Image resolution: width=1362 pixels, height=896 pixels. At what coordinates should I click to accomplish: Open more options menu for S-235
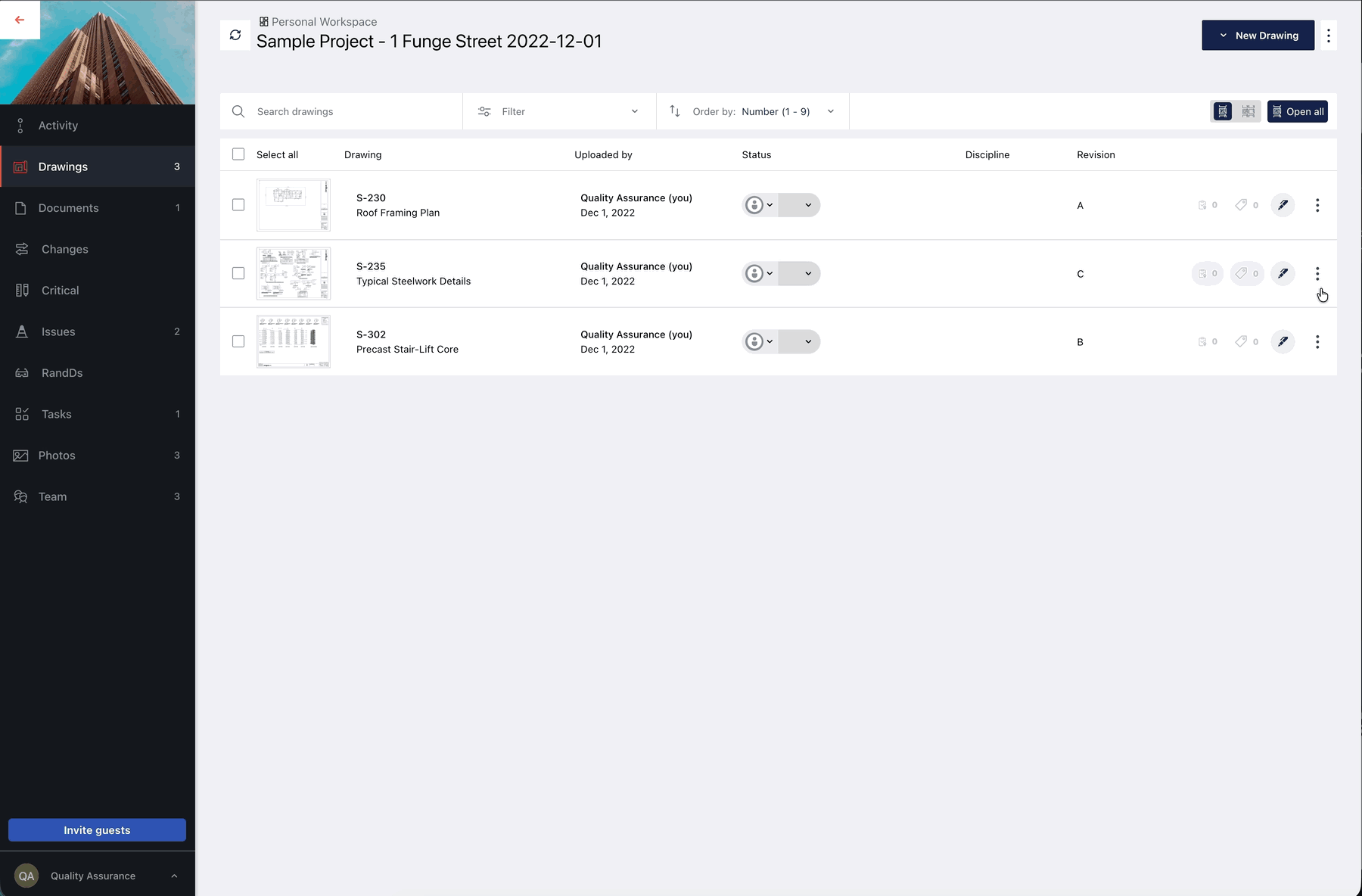pos(1317,273)
